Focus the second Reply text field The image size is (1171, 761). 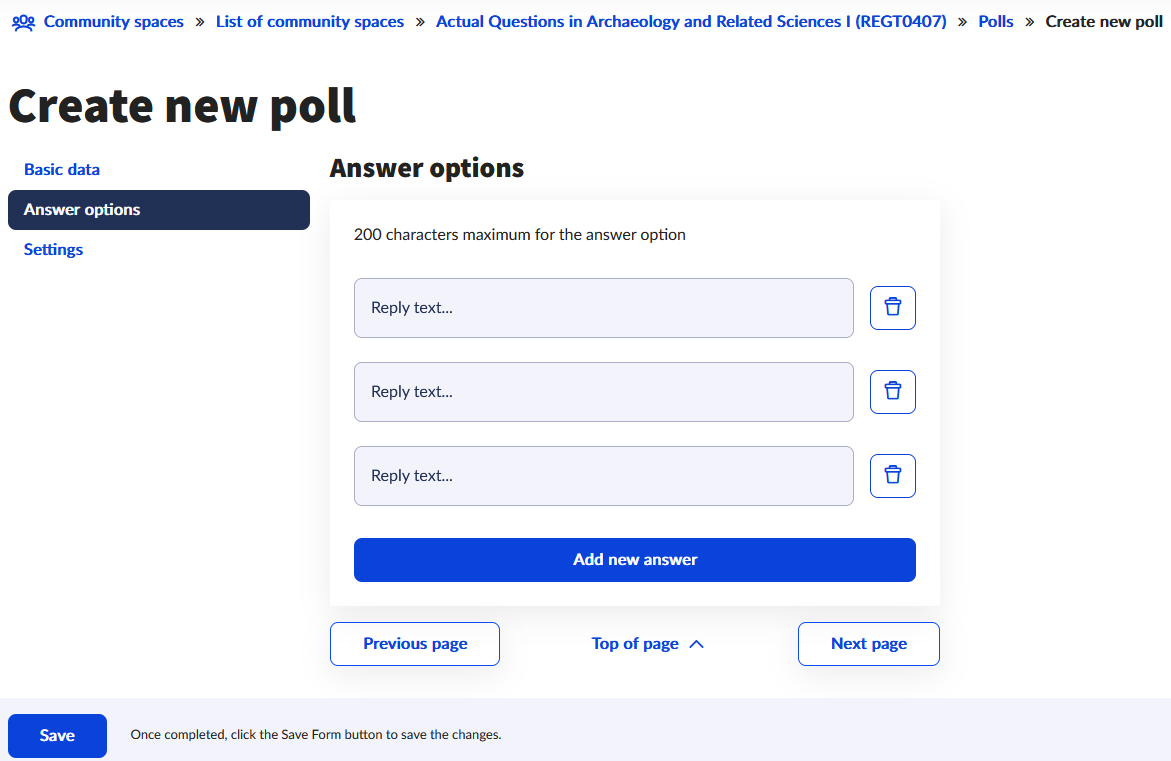coord(603,392)
